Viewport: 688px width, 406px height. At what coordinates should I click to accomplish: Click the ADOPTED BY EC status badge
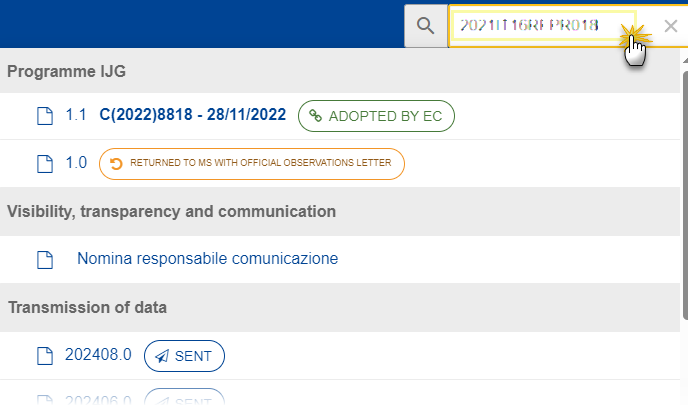click(376, 116)
